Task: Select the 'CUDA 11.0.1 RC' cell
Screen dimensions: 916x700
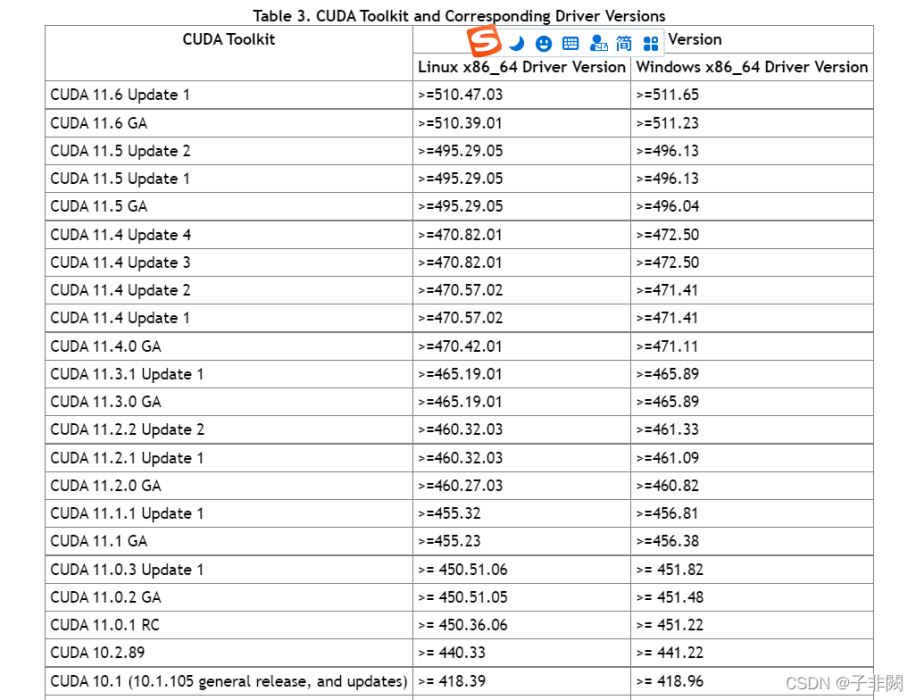Action: pyautogui.click(x=228, y=625)
